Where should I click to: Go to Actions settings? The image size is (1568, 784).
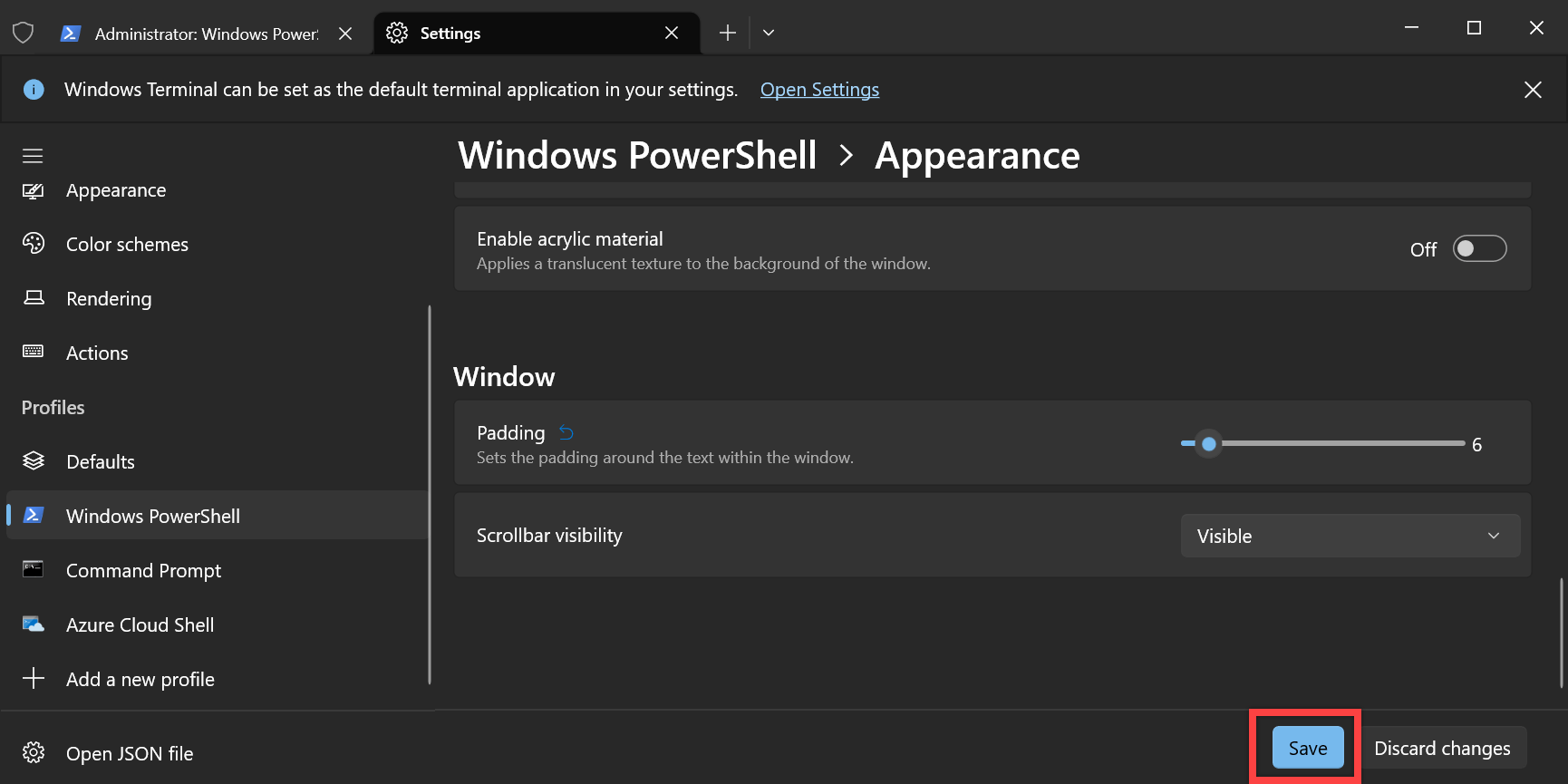coord(216,353)
